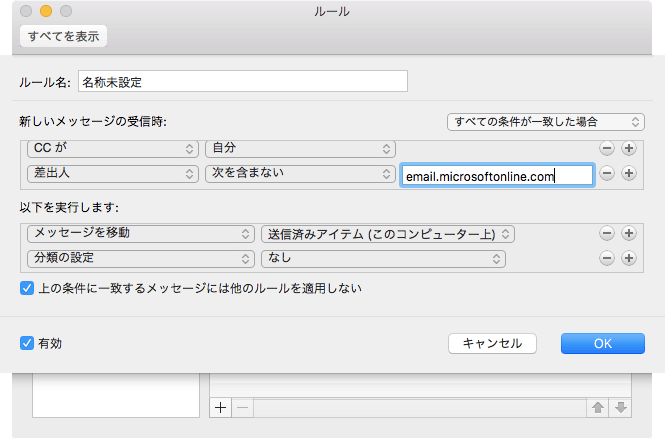This screenshot has width=665, height=438.
Task: Open 送信済みアイテム folder dropdown
Action: point(388,234)
